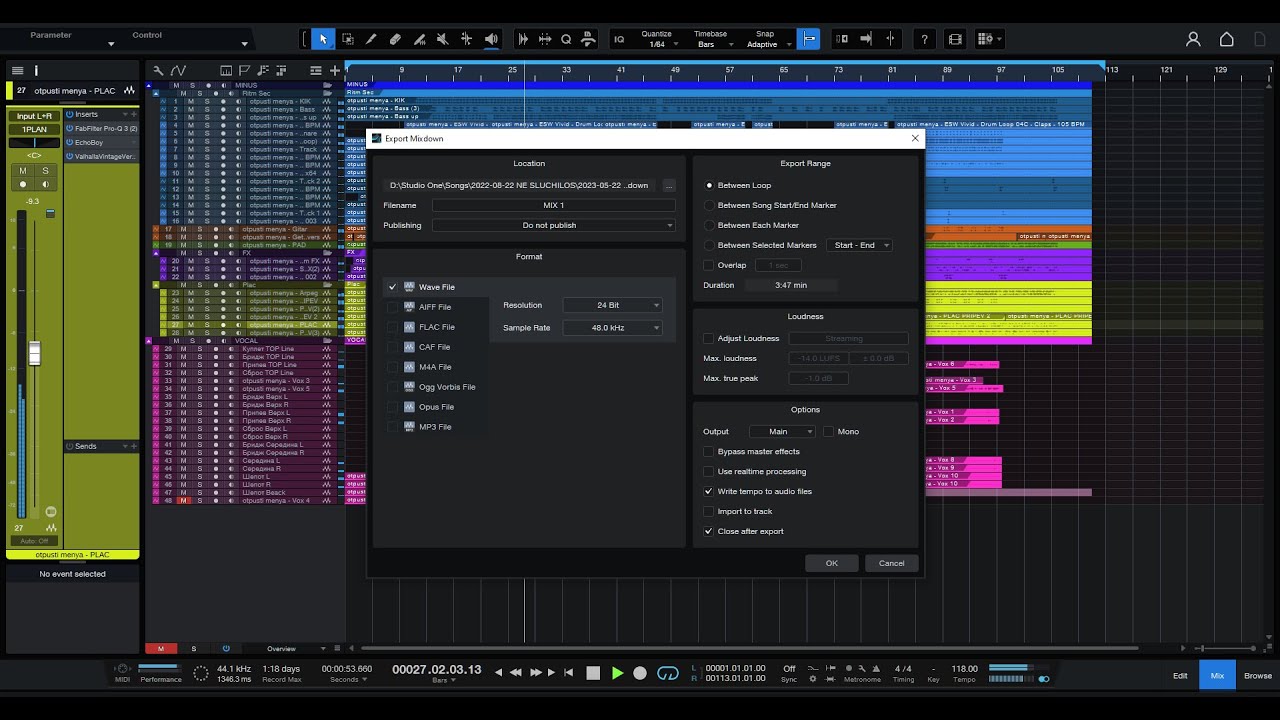Click the Filename field MIX 1
The height and width of the screenshot is (720, 1280).
tap(554, 205)
